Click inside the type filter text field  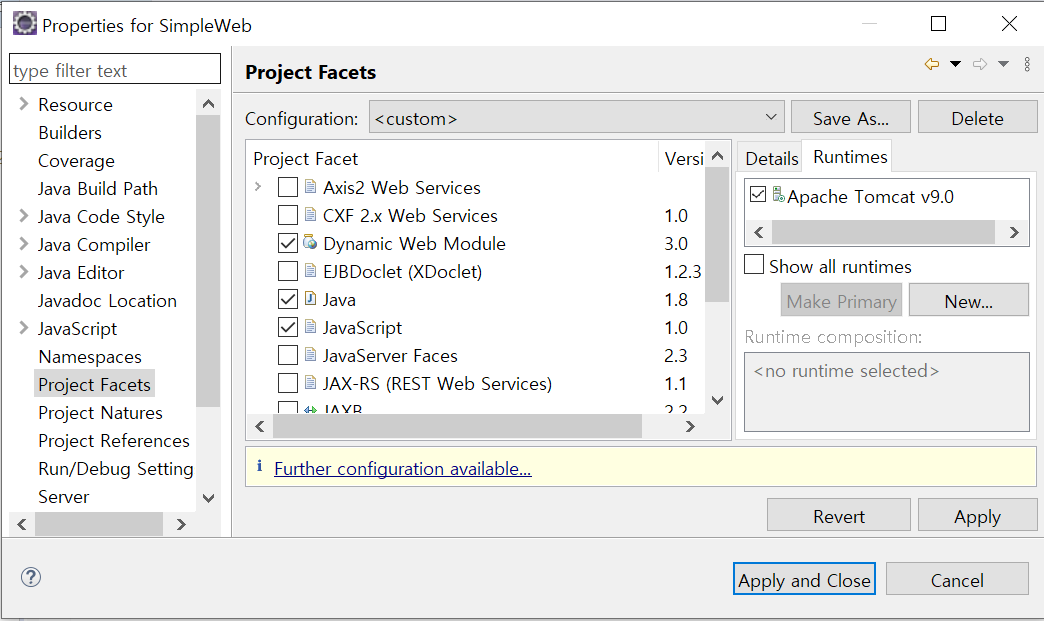115,69
